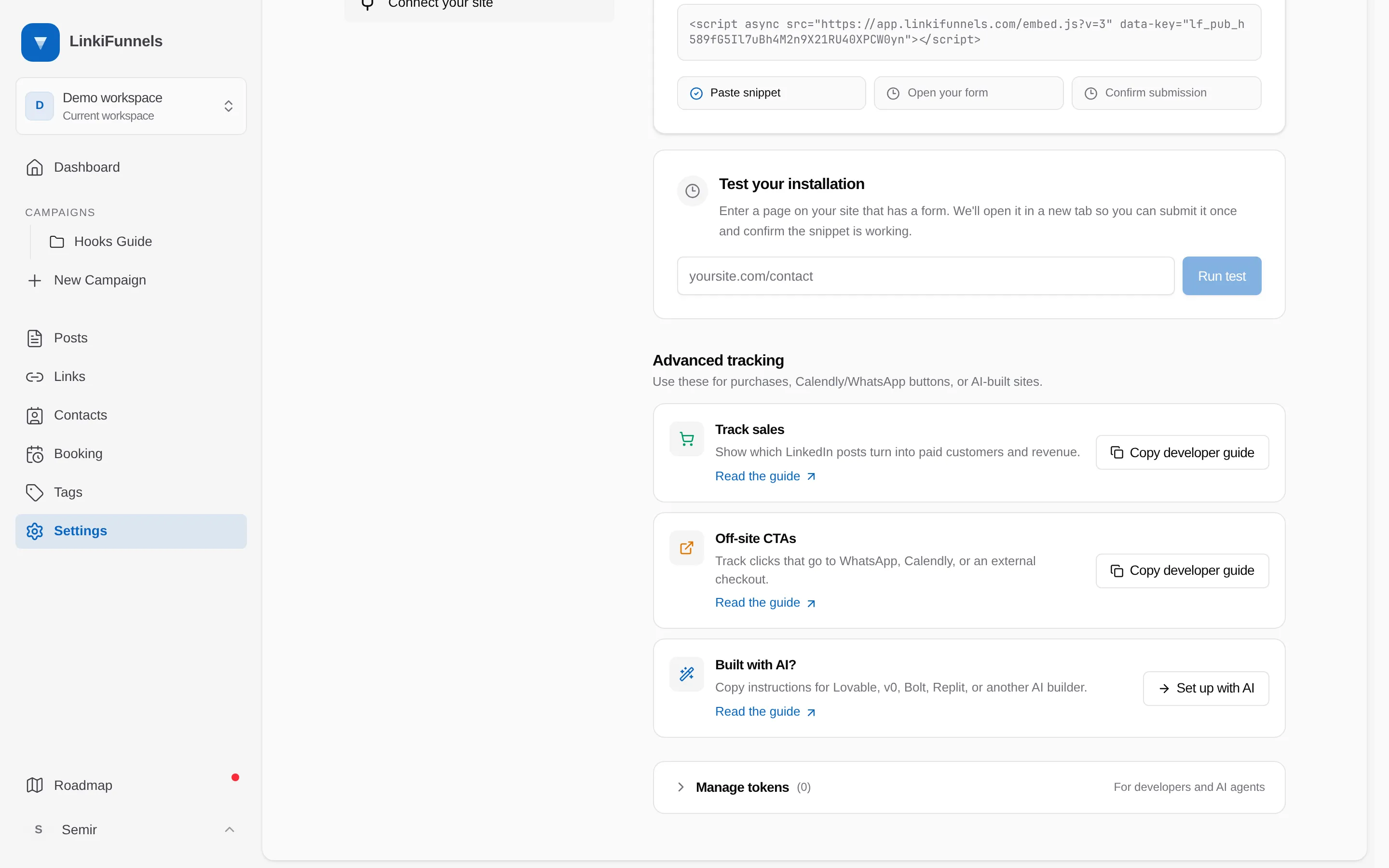The image size is (1389, 868).
Task: Click the Settings gear icon
Action: (34, 531)
